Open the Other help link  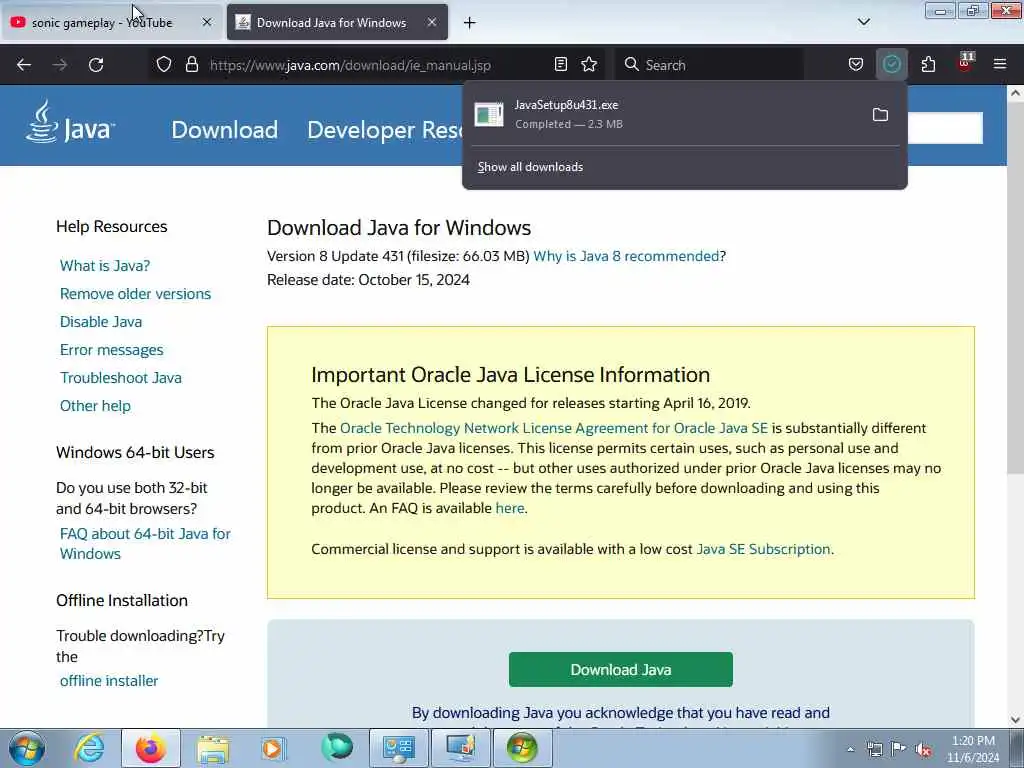tap(95, 406)
